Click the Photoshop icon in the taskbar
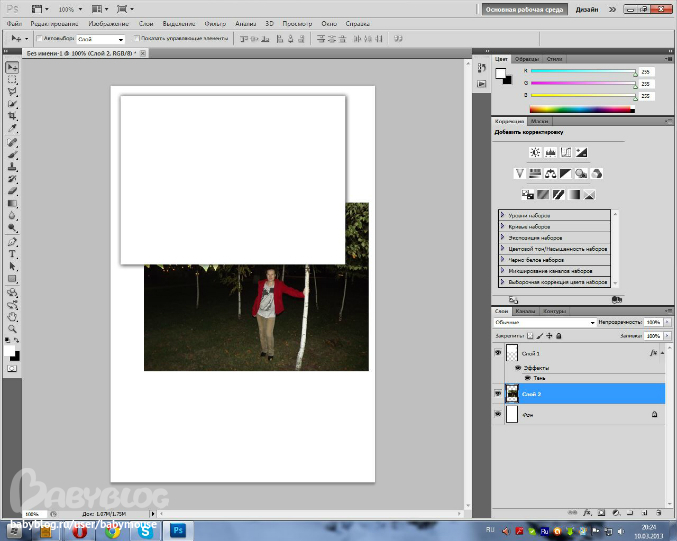 (179, 530)
